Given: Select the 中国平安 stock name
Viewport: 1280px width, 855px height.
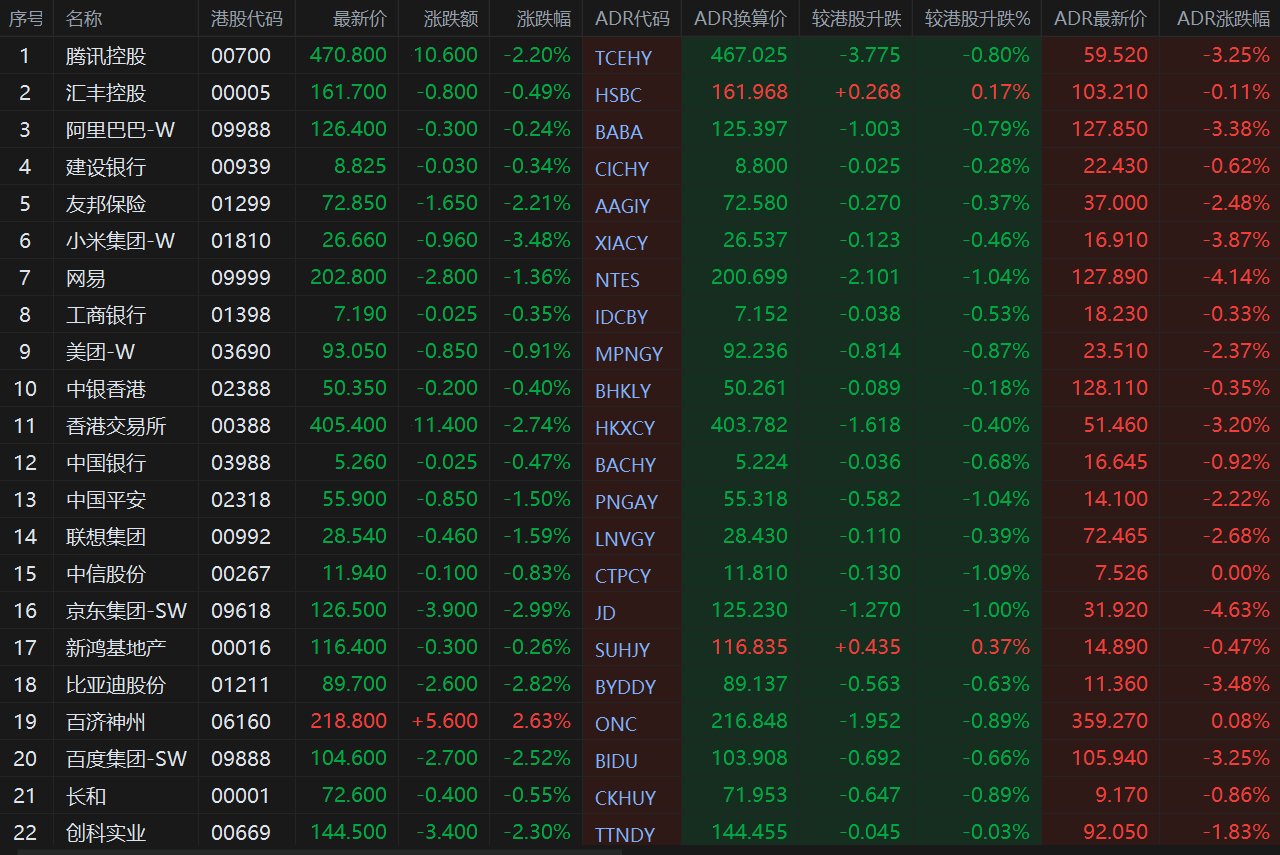Looking at the screenshot, I should point(106,499).
